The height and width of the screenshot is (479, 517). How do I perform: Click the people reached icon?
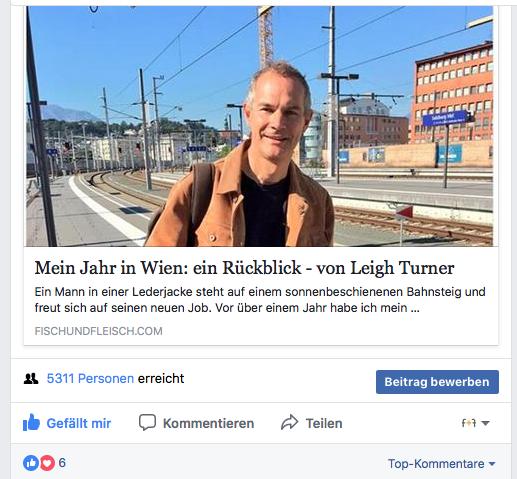pos(31,379)
